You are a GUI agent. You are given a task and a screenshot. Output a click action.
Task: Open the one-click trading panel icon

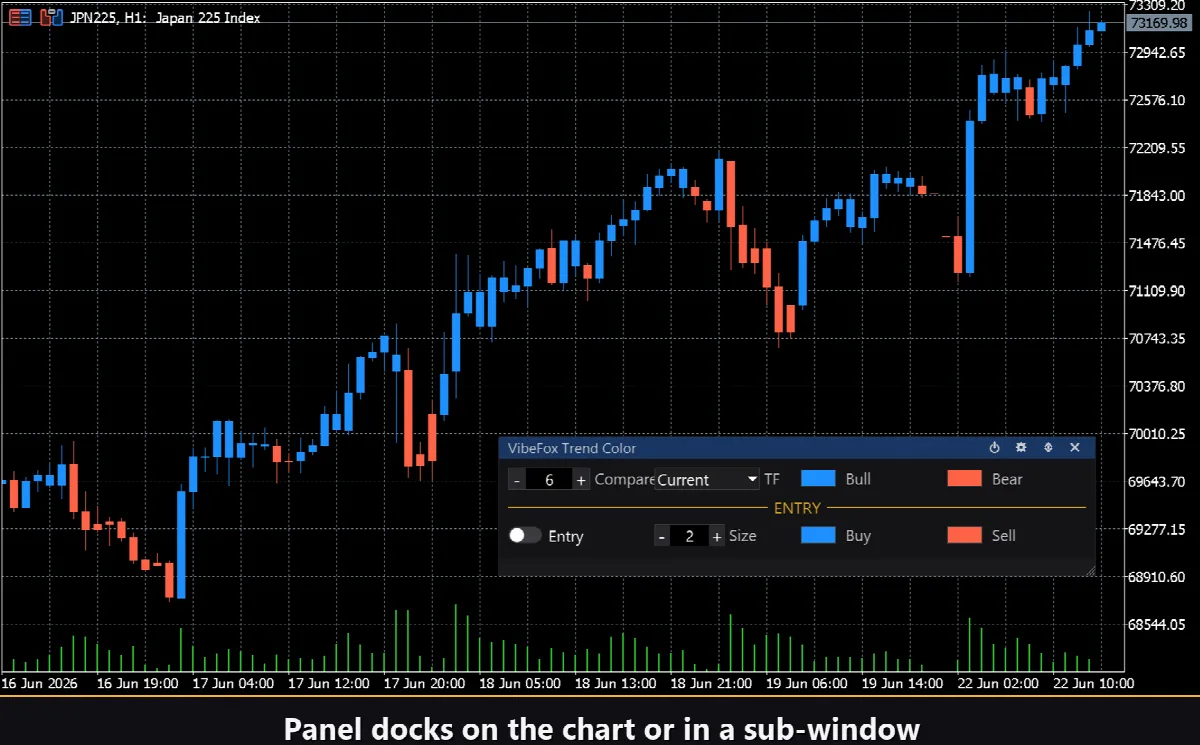coord(52,17)
